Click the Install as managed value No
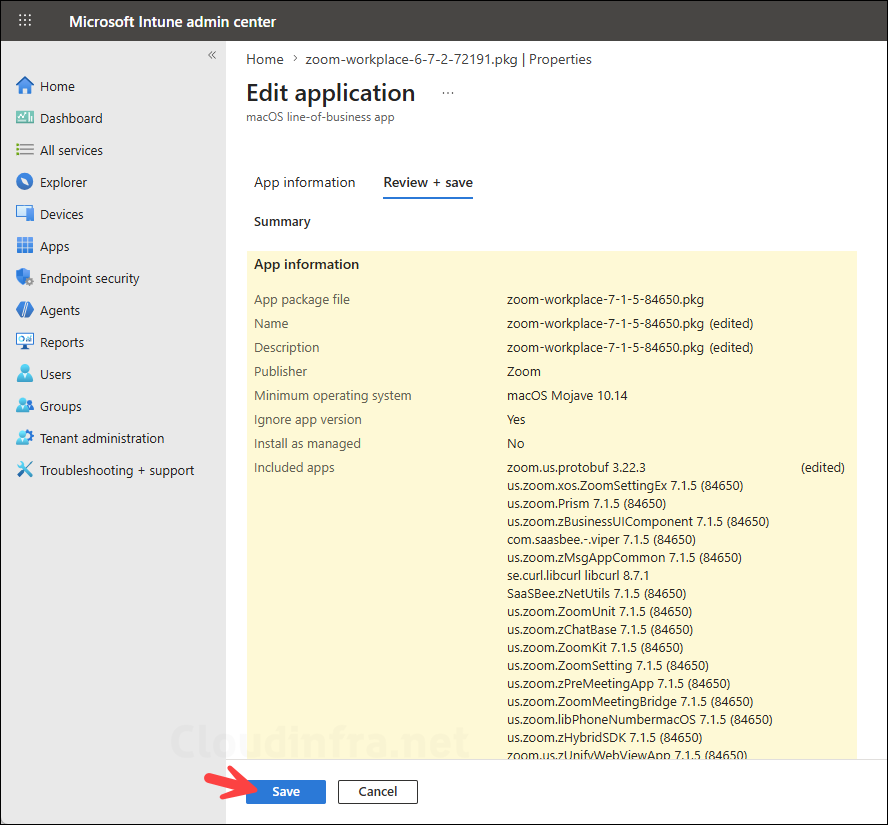The width and height of the screenshot is (888, 825). pos(515,443)
